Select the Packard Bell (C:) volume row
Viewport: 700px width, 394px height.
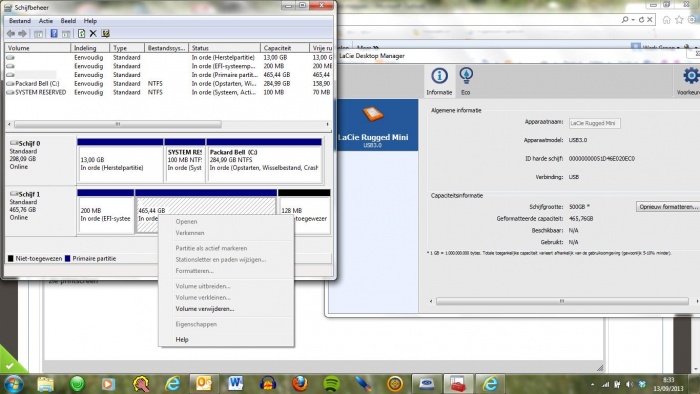tap(169, 83)
